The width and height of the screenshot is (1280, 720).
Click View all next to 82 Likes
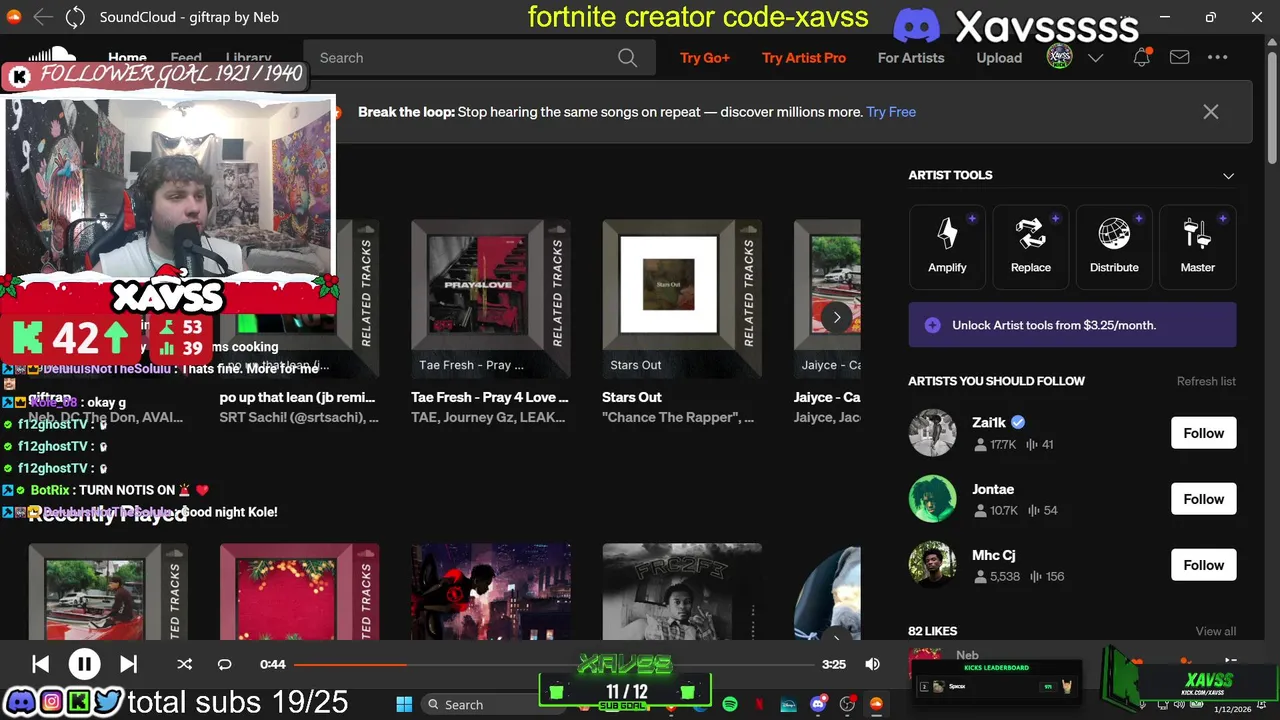1216,631
